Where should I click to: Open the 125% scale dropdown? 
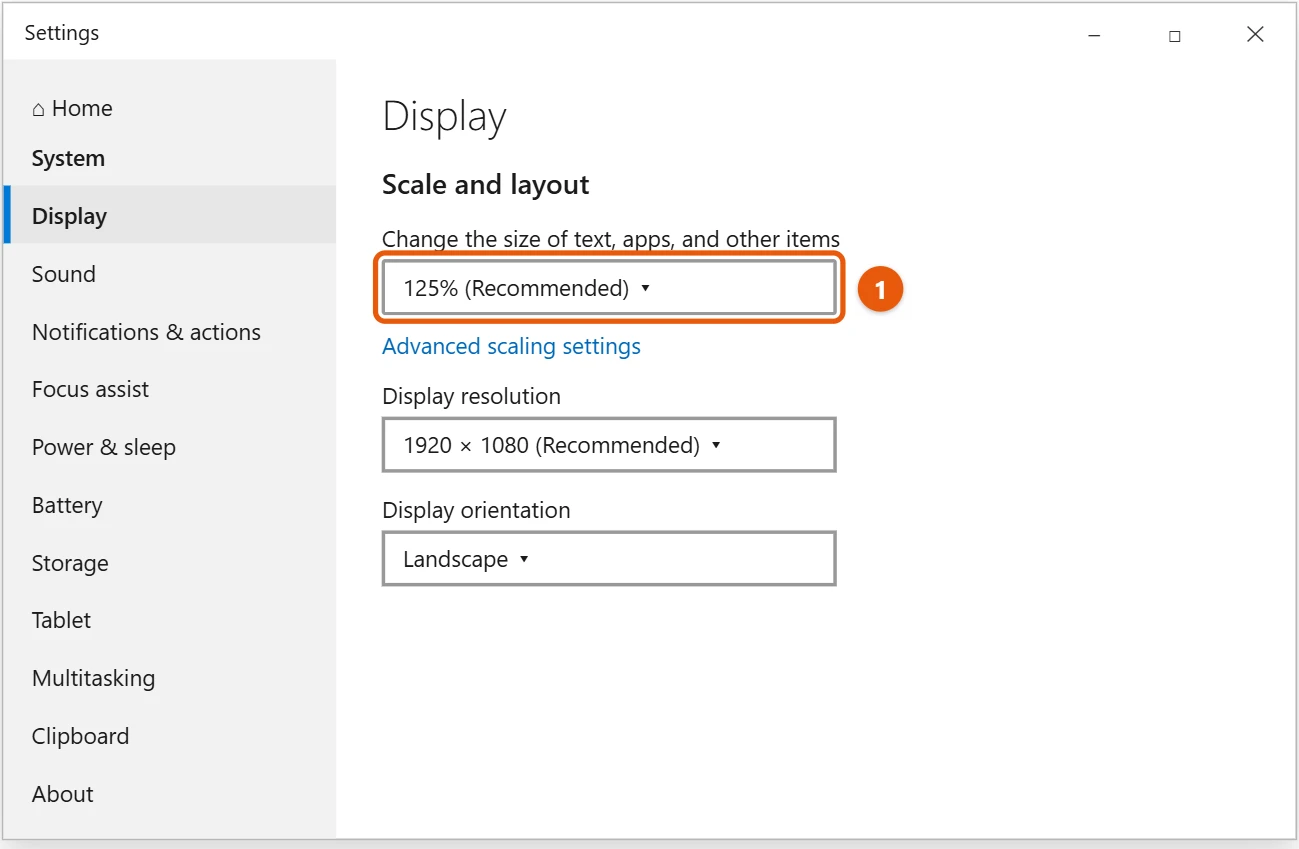point(609,288)
